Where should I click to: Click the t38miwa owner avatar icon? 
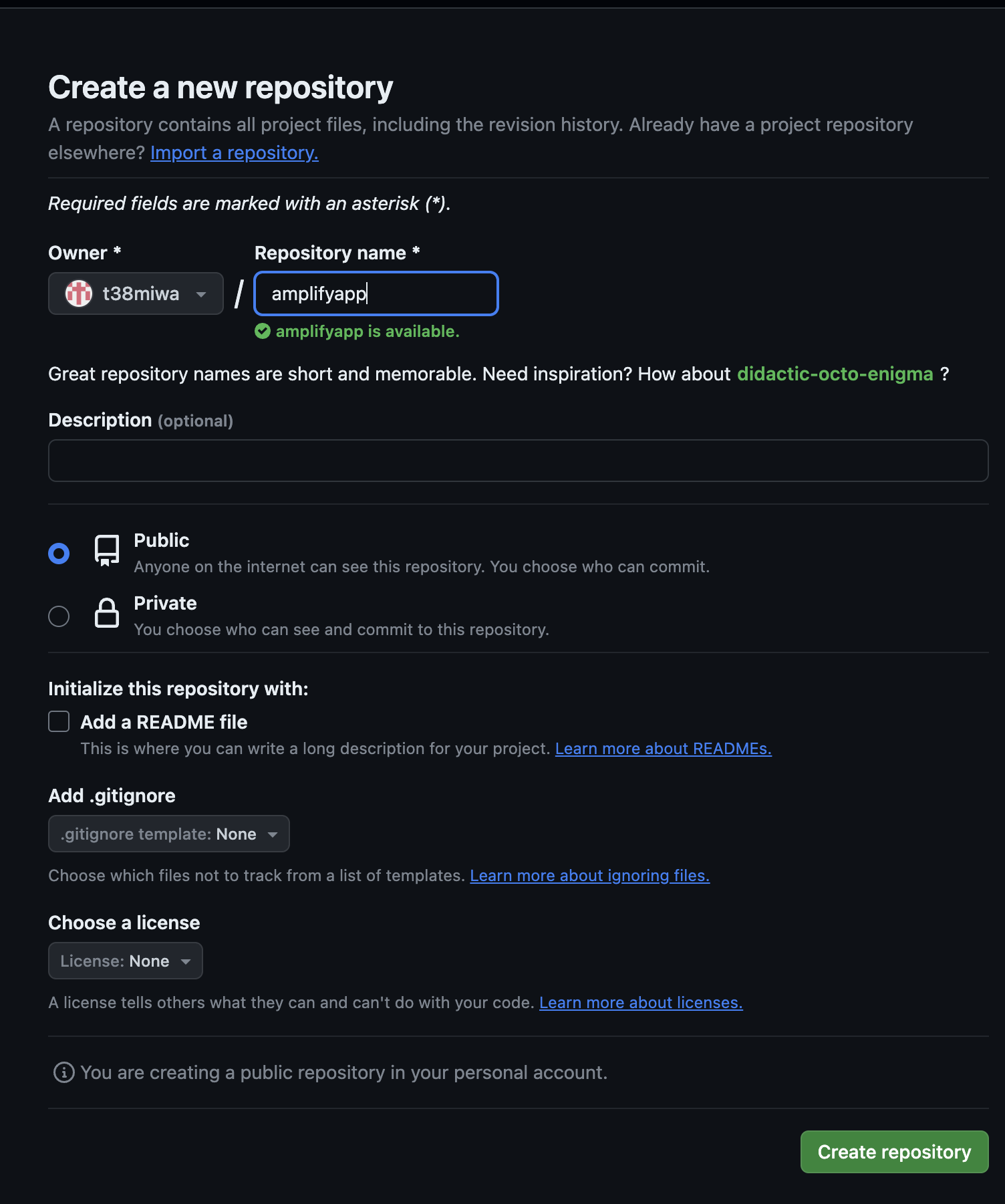pos(78,293)
